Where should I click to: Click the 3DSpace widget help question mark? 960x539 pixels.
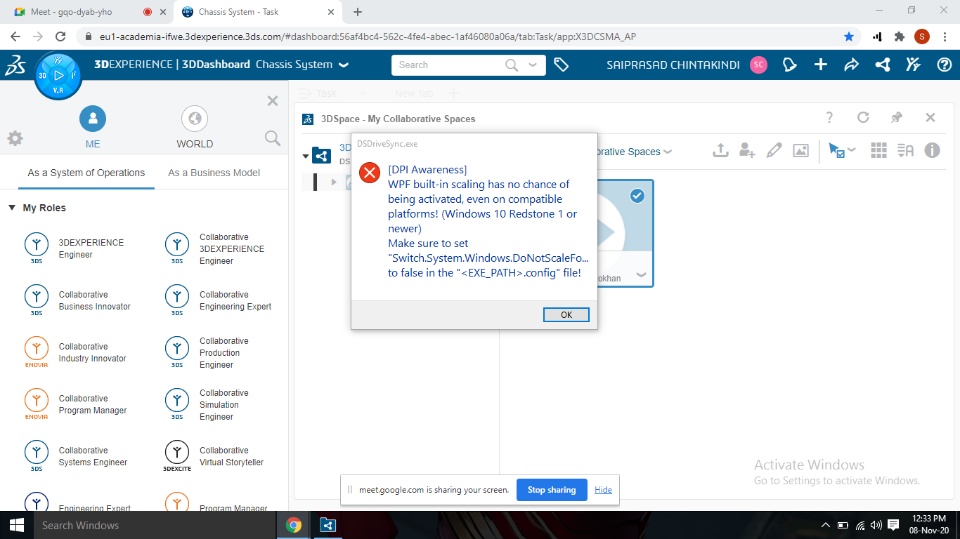coord(829,118)
